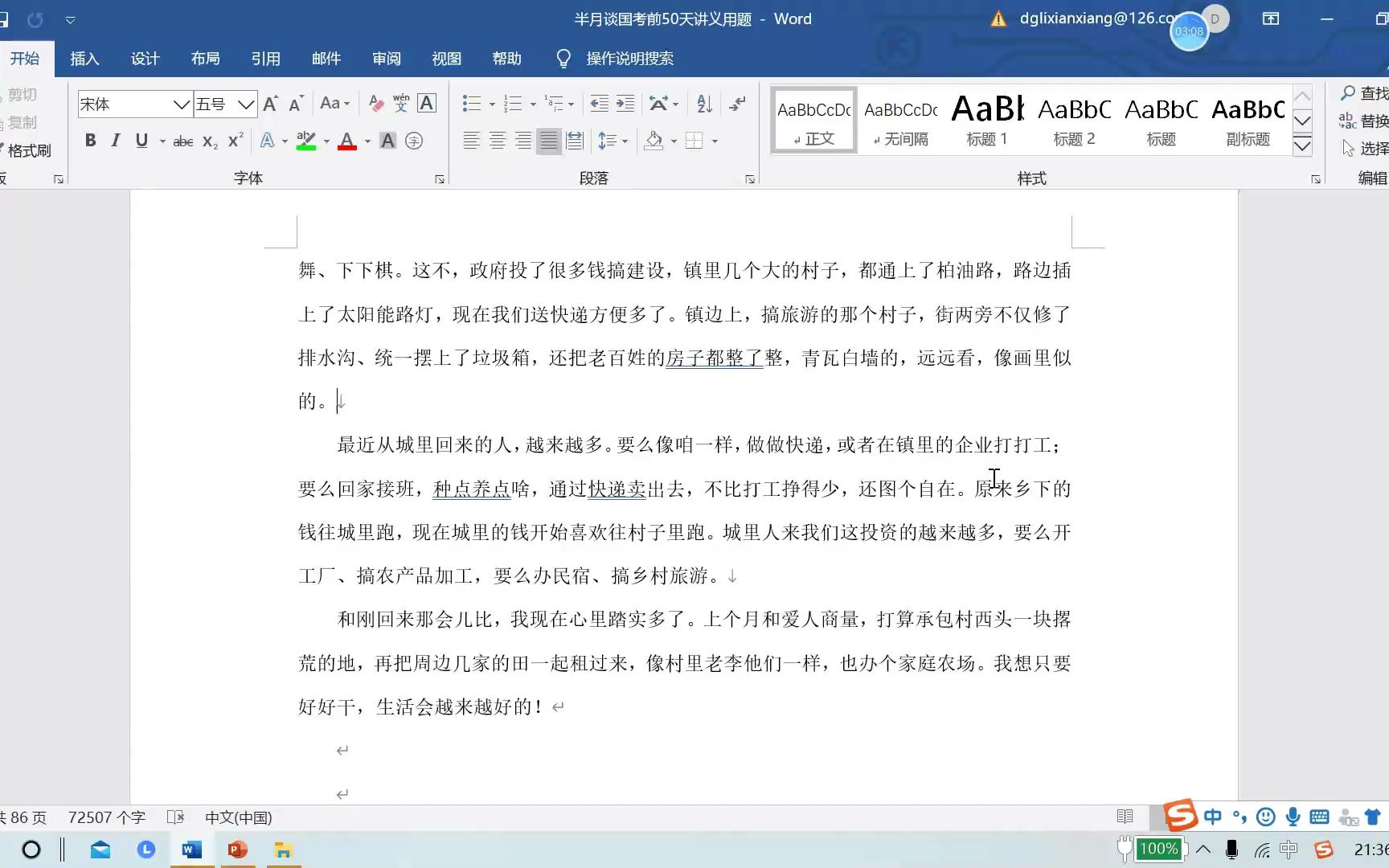Switch to Read Mode view icon
This screenshot has width=1389, height=868.
pos(1125,817)
